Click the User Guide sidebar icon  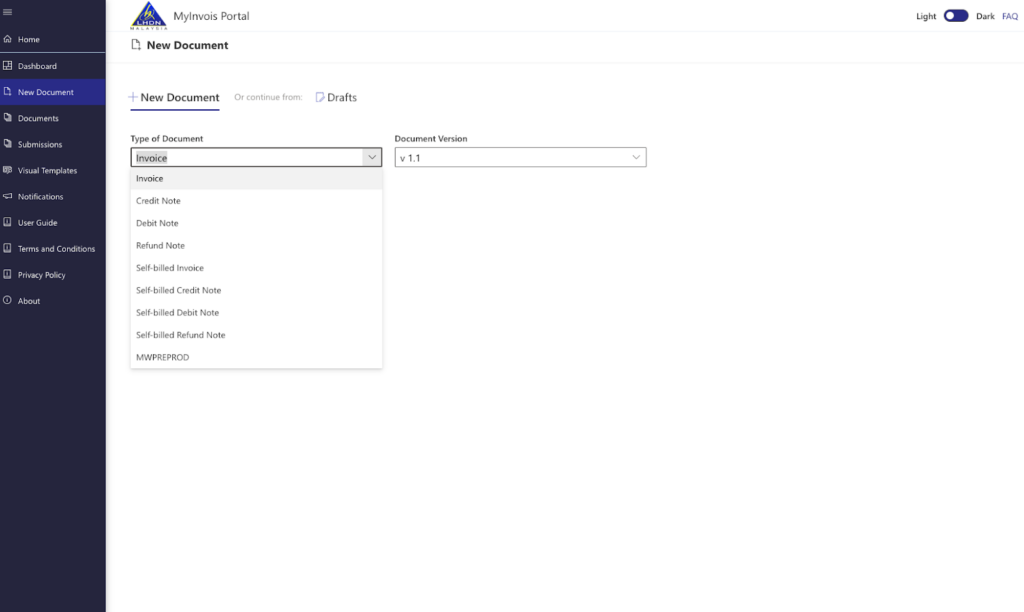click(8, 223)
